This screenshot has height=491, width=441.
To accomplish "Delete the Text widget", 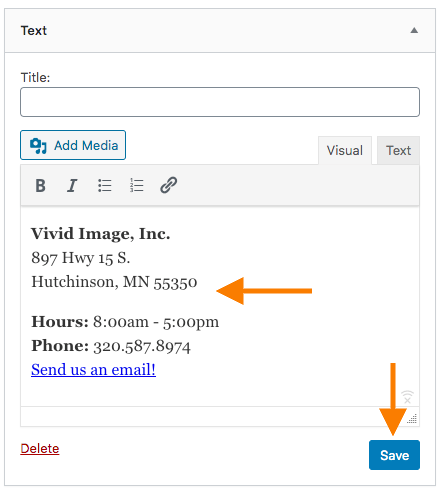I will coord(40,449).
